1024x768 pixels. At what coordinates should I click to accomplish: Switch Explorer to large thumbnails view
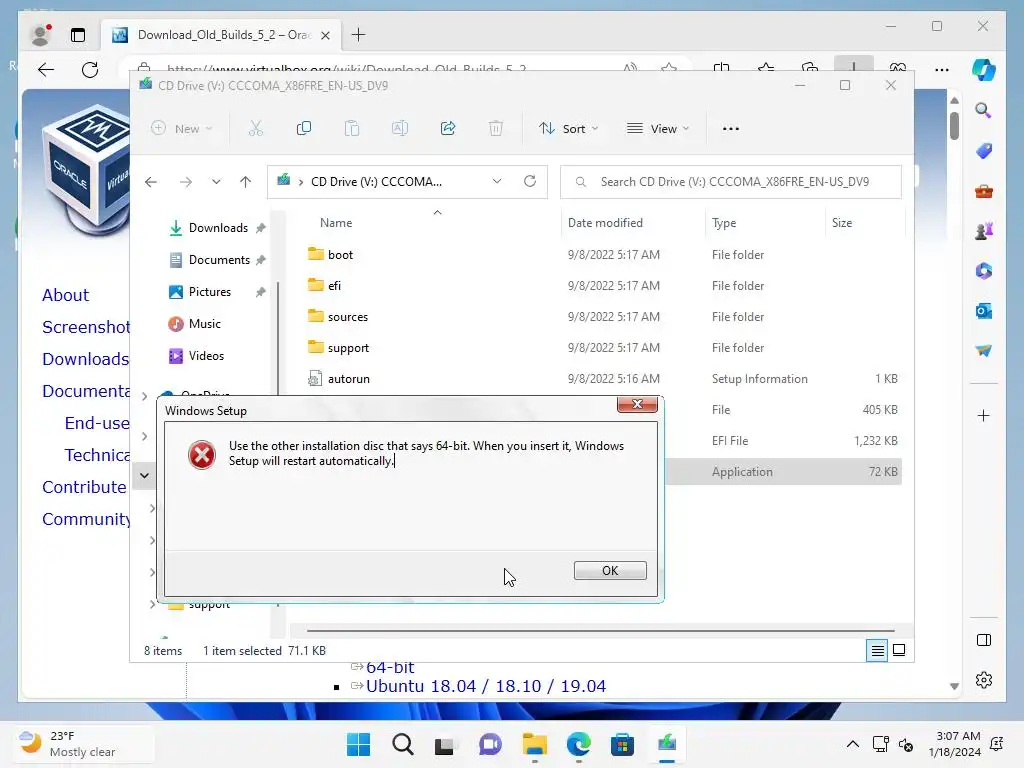pos(899,650)
